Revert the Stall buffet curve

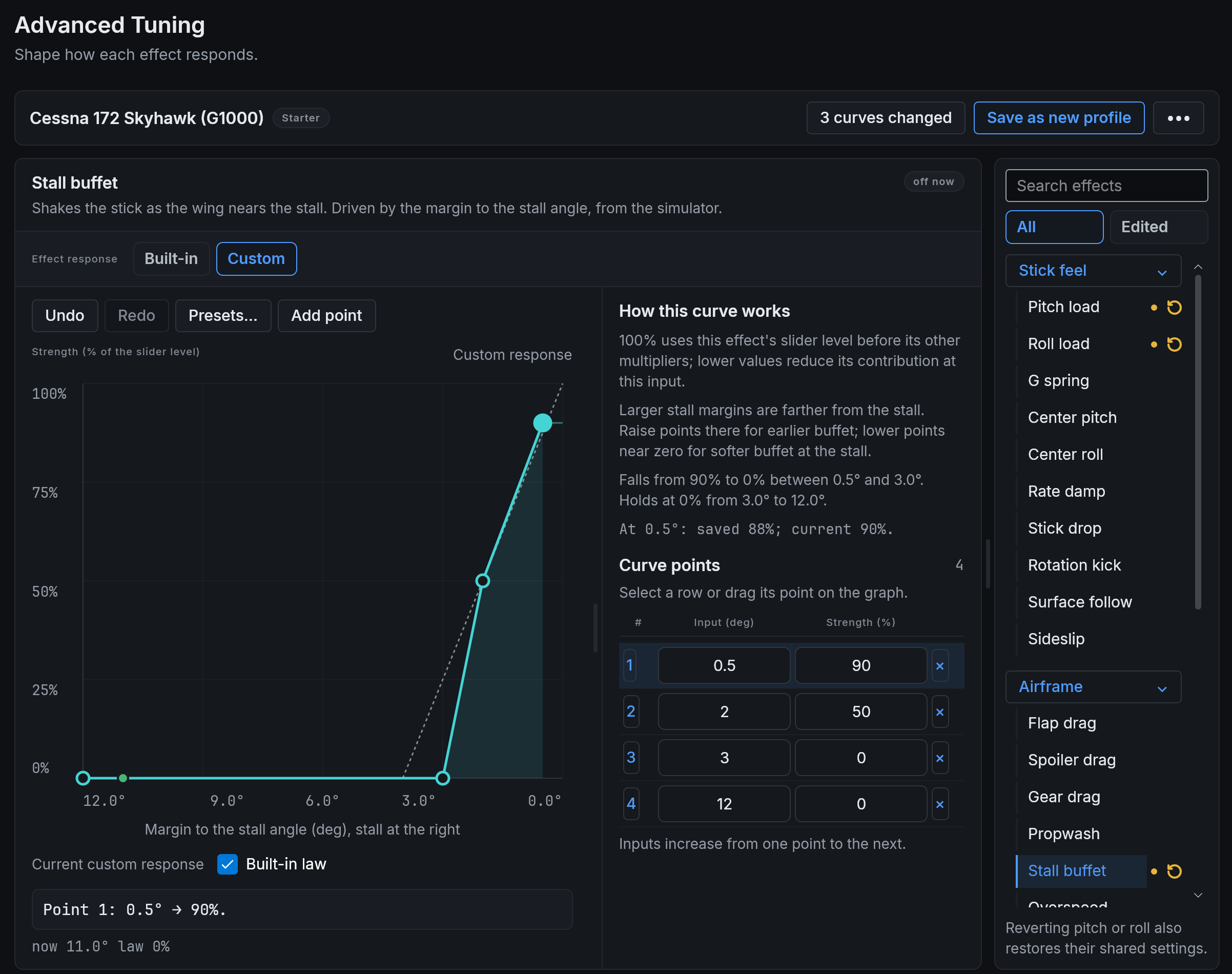(x=1174, y=871)
